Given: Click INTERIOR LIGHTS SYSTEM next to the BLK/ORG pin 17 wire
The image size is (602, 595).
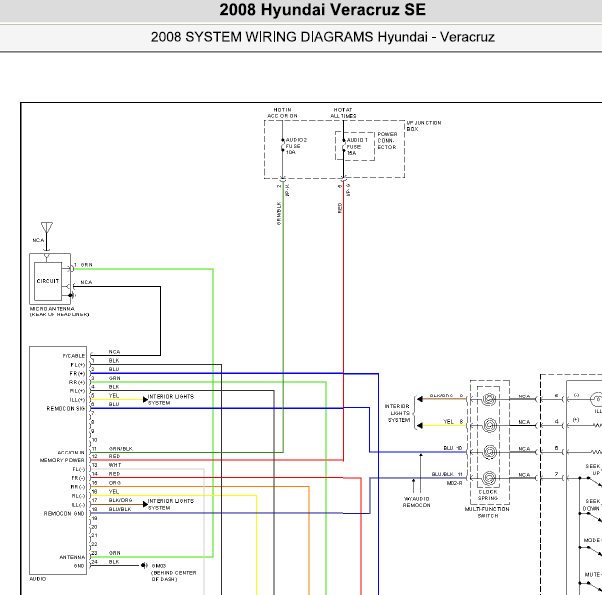Looking at the screenshot, I should pos(171,504).
